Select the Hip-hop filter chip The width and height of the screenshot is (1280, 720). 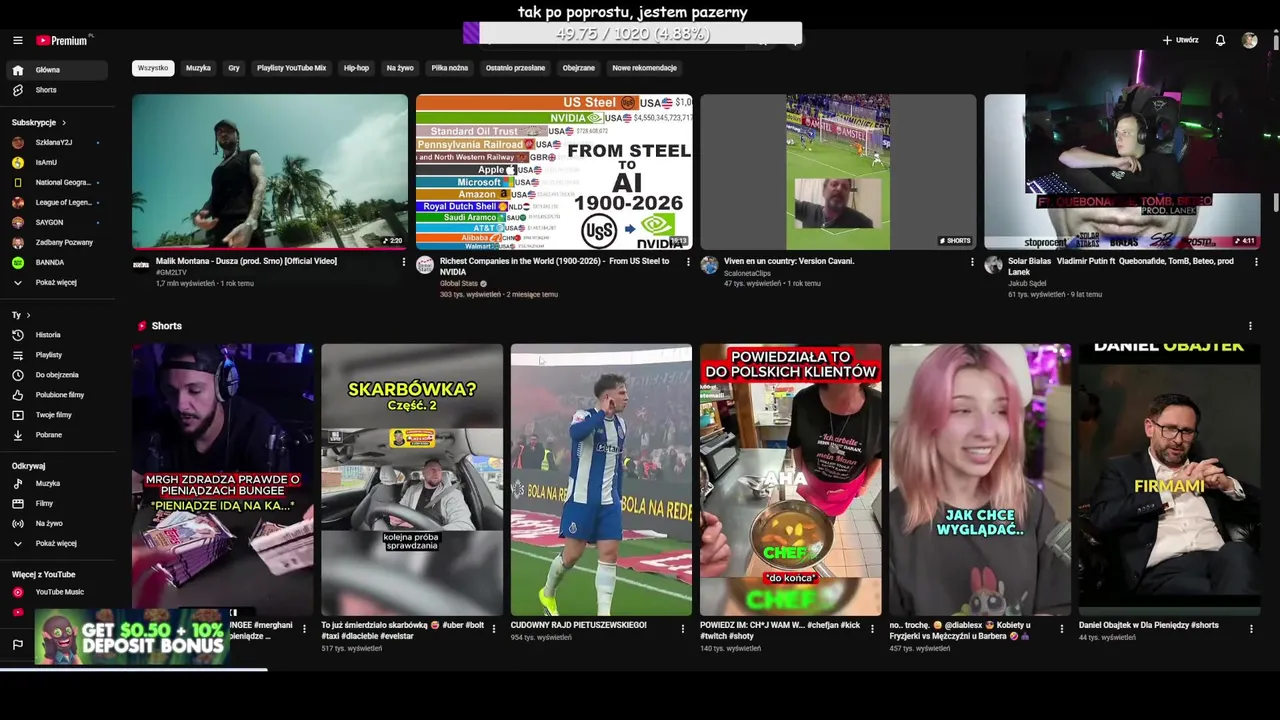[356, 68]
